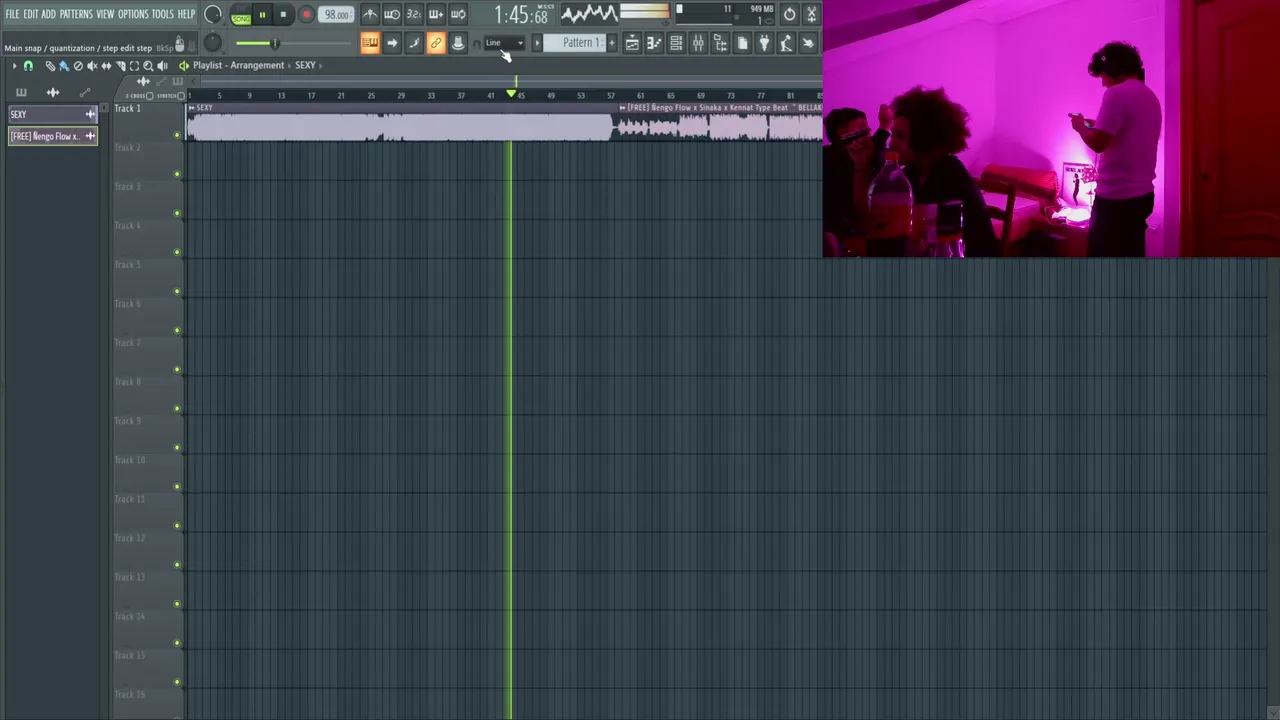Click the project pages copy icon
This screenshot has width=1280, height=720.
(x=742, y=43)
